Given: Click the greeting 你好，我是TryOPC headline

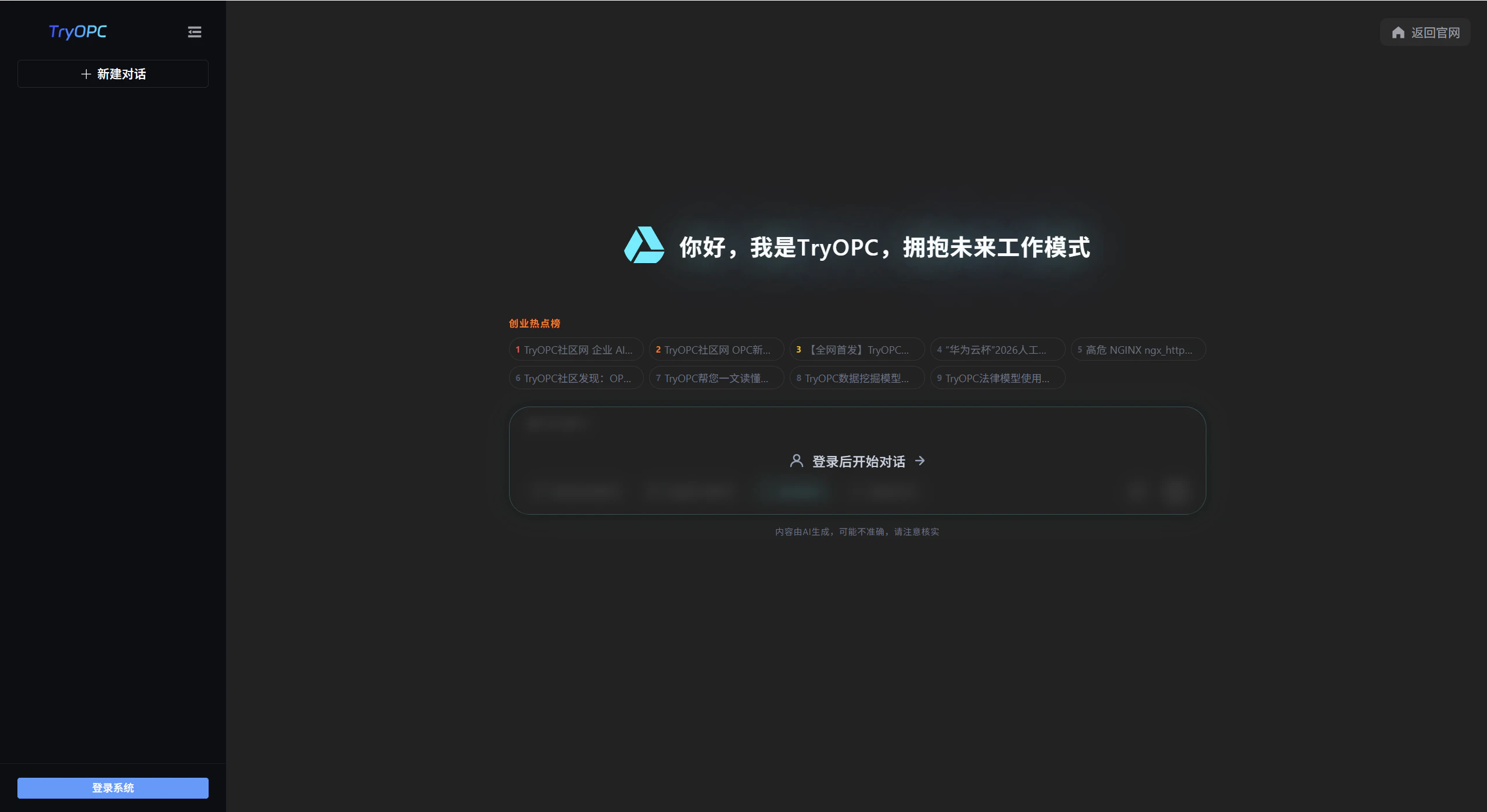Looking at the screenshot, I should (x=884, y=247).
